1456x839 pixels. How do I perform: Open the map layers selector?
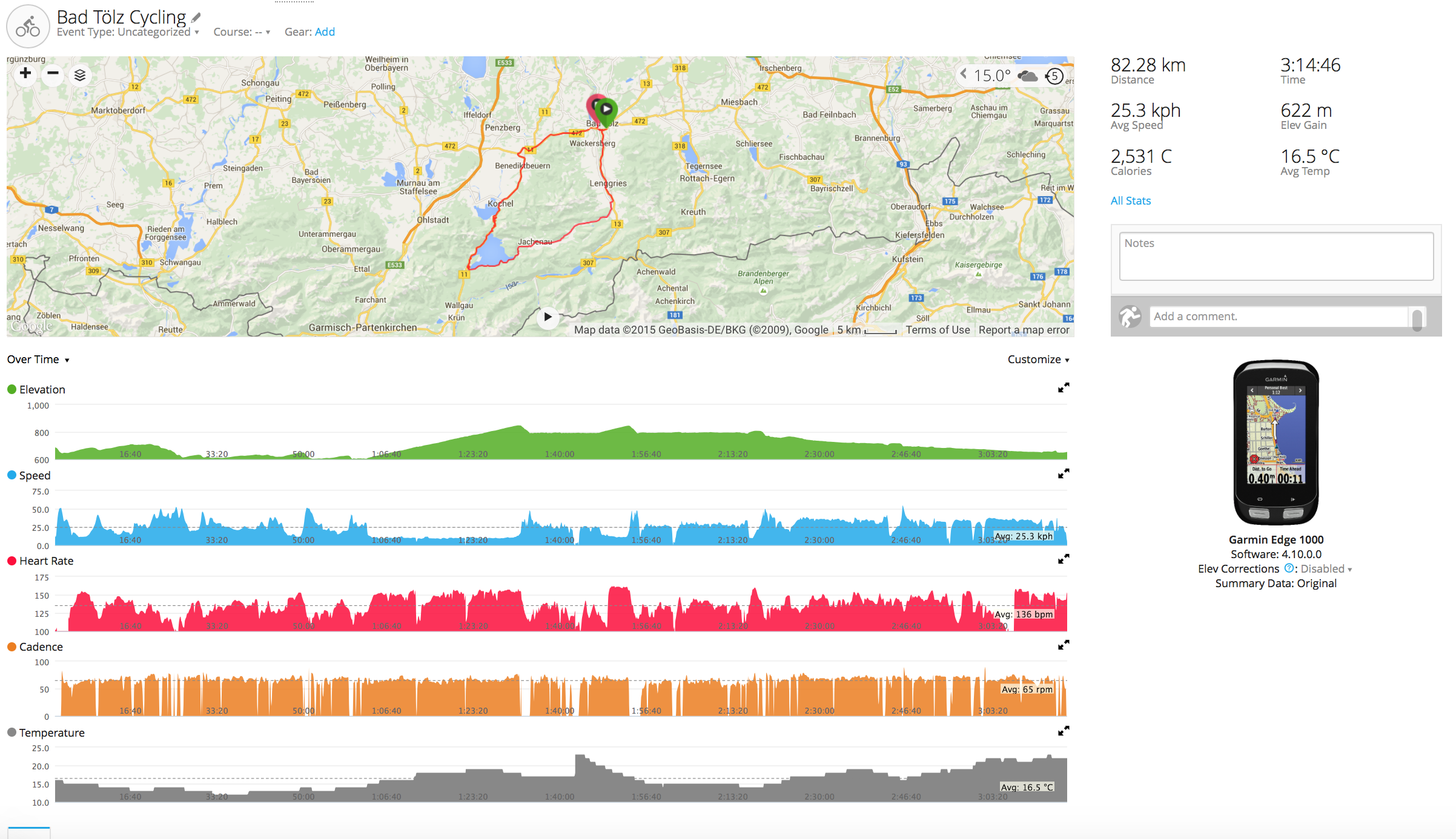point(80,75)
